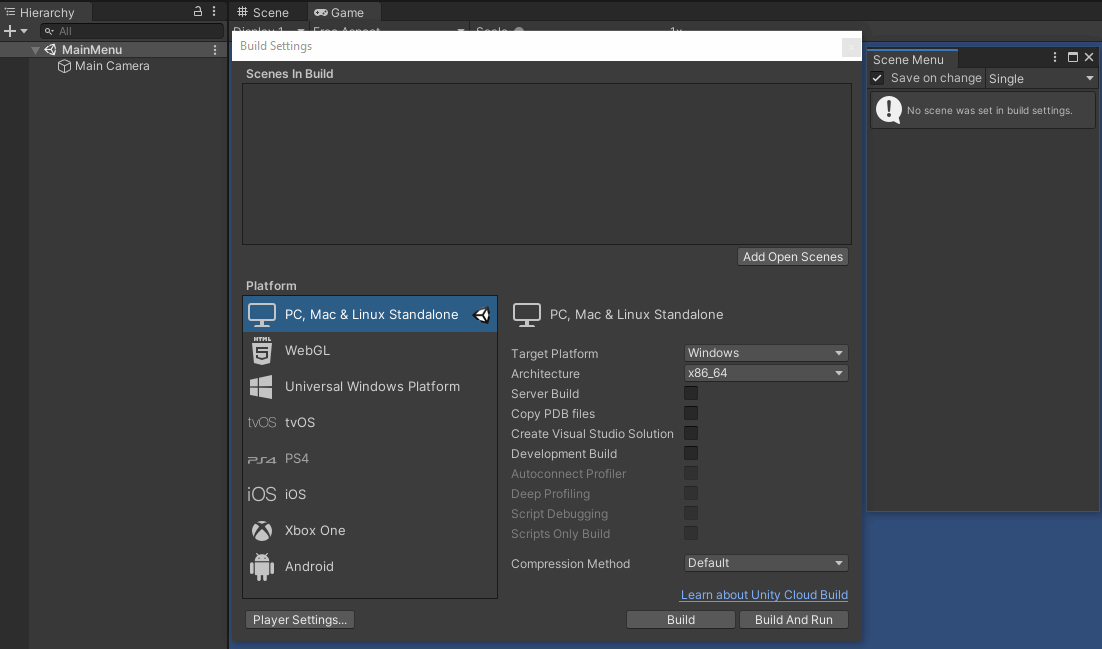
Task: Open Player Settings
Action: (x=300, y=619)
